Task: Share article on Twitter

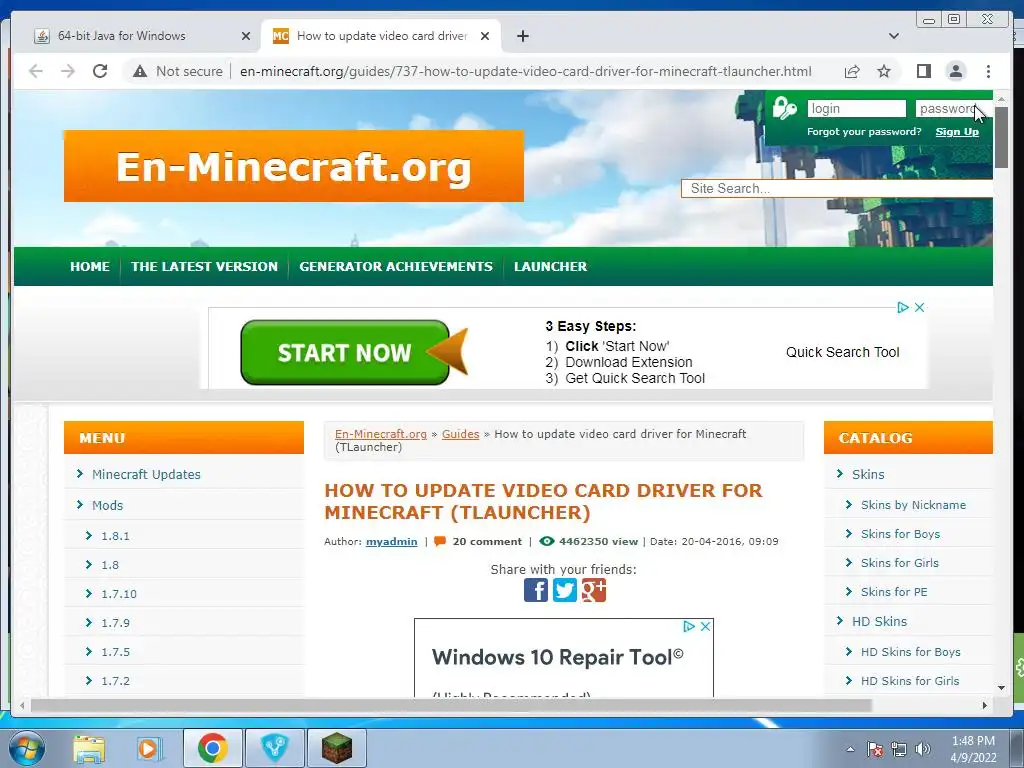Action: pyautogui.click(x=565, y=590)
